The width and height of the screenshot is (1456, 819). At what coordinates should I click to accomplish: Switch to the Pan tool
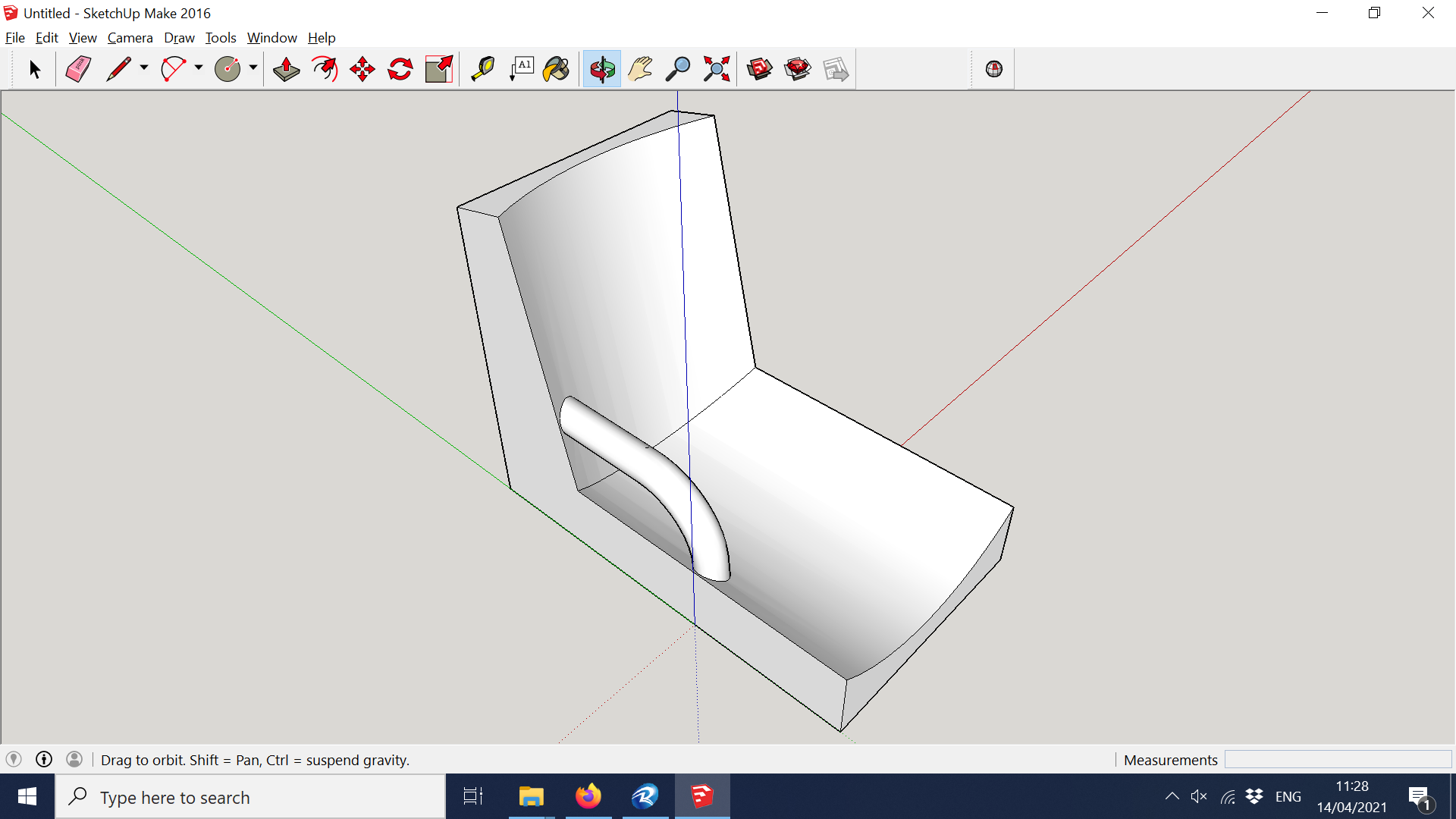(x=640, y=68)
